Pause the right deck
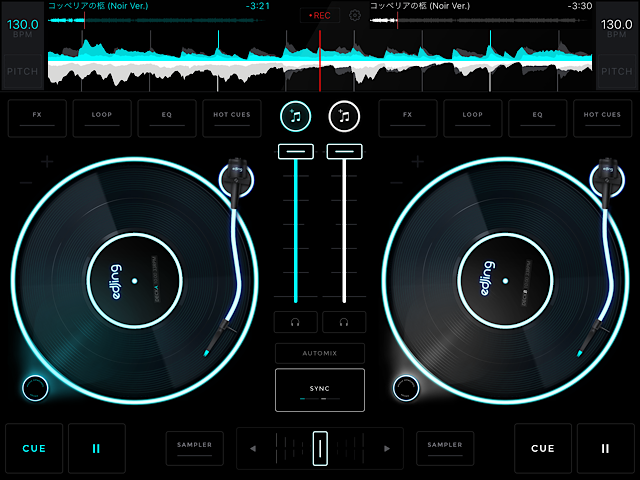 [606, 448]
